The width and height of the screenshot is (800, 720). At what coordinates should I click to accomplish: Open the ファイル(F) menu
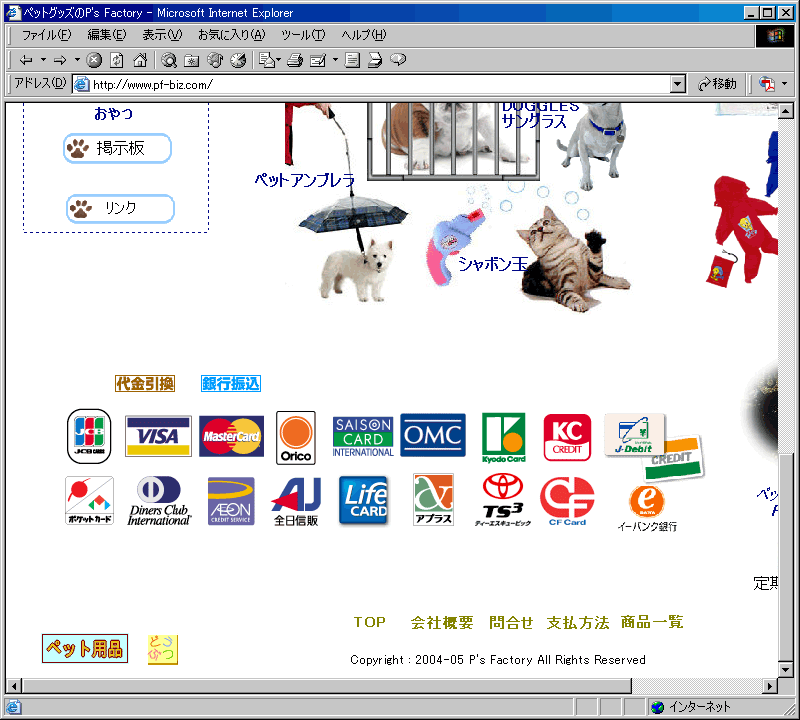pyautogui.click(x=46, y=35)
